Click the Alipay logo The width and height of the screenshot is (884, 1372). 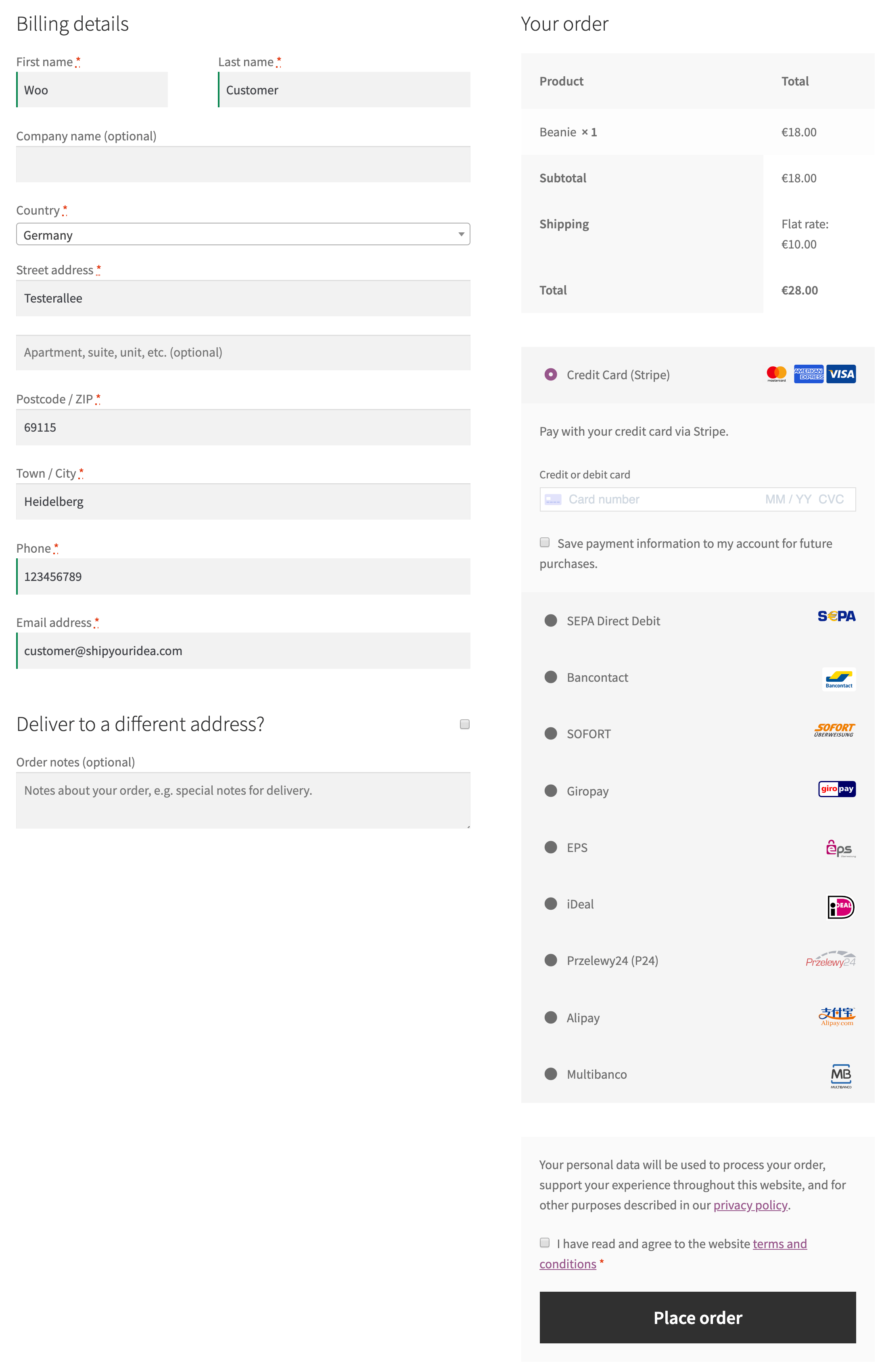(837, 1016)
